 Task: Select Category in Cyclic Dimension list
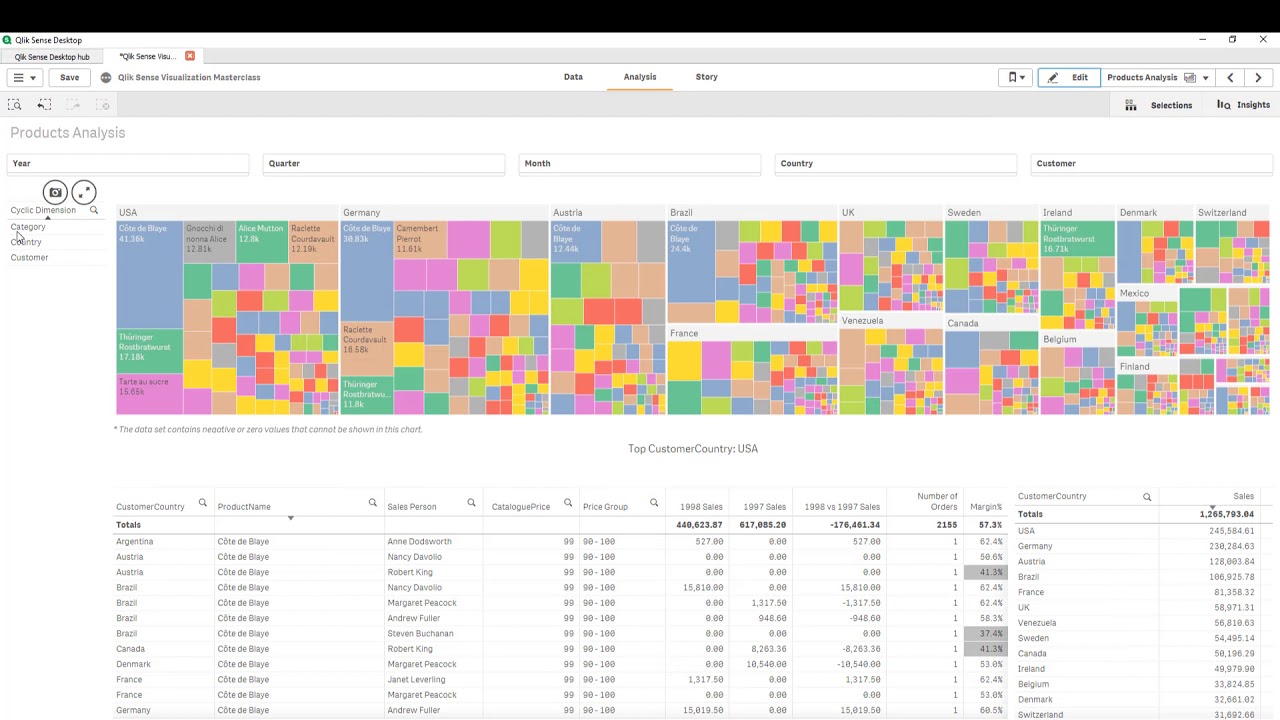coord(28,227)
